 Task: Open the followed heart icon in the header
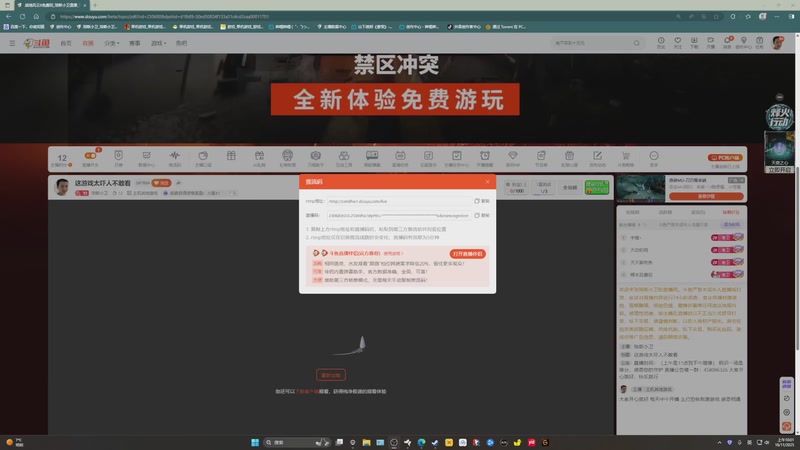tap(678, 42)
